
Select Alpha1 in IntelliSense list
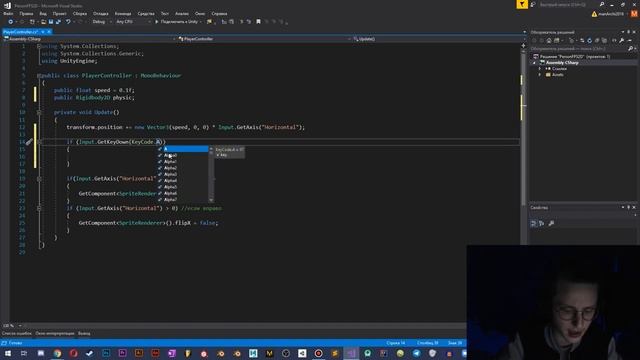[x=183, y=162]
